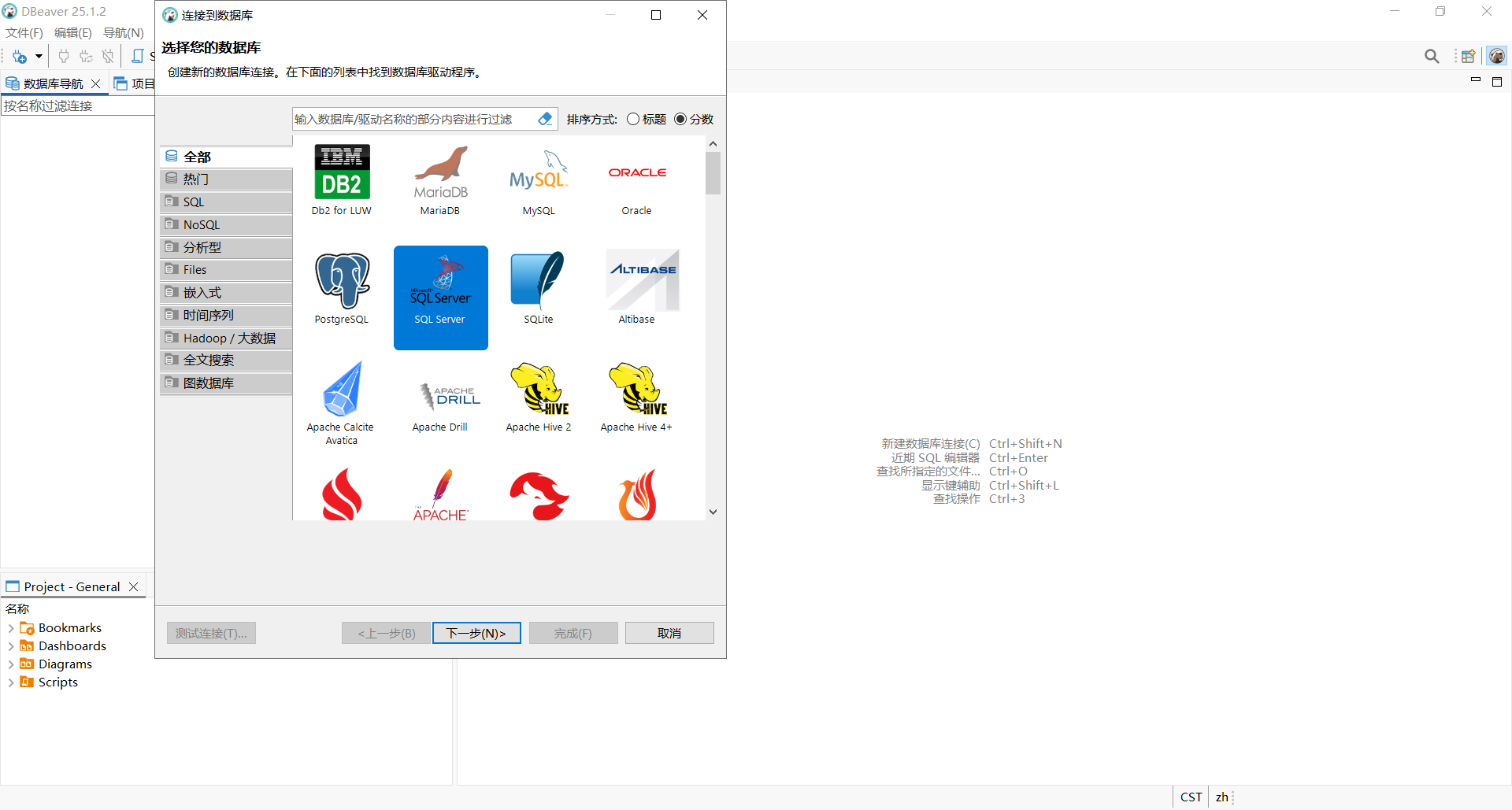
Task: Close the Project - General tab
Action: coord(134,586)
